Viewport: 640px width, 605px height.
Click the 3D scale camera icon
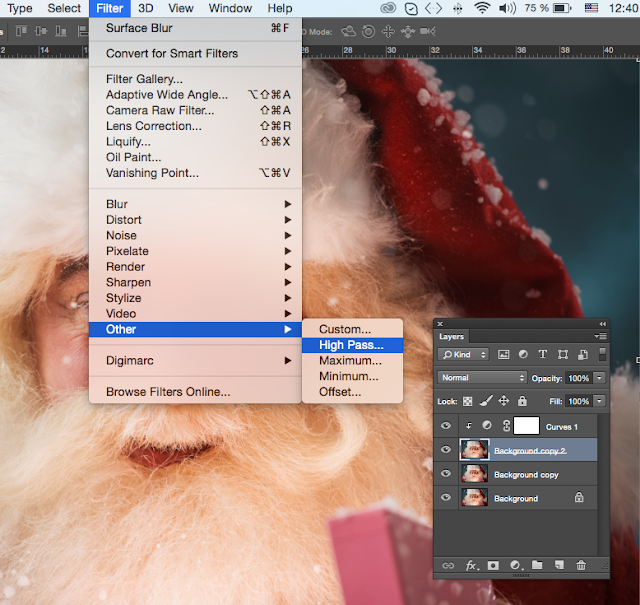(x=428, y=31)
